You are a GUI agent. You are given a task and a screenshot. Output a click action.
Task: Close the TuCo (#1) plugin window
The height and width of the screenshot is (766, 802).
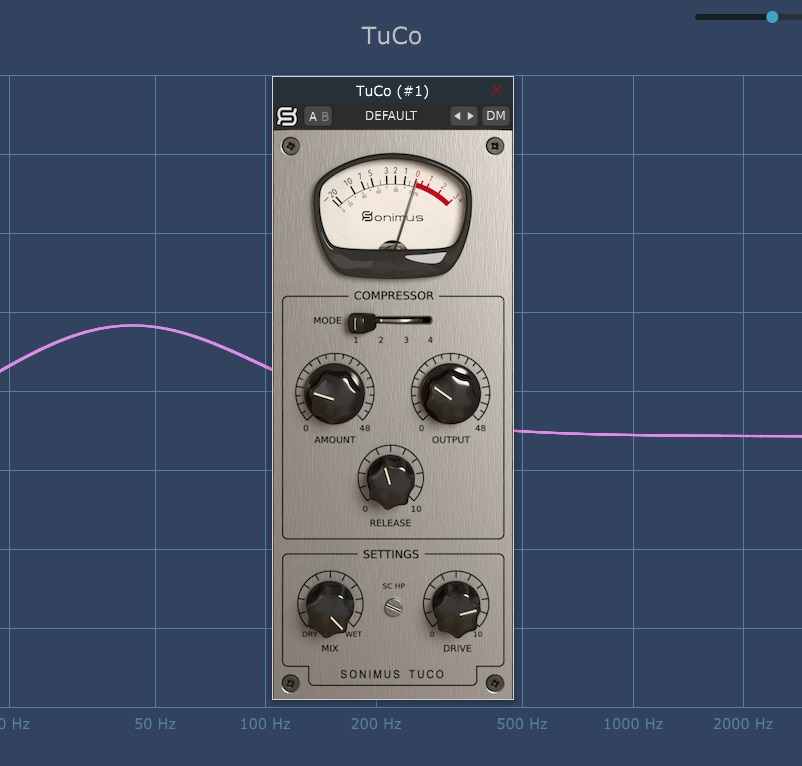coord(497,91)
